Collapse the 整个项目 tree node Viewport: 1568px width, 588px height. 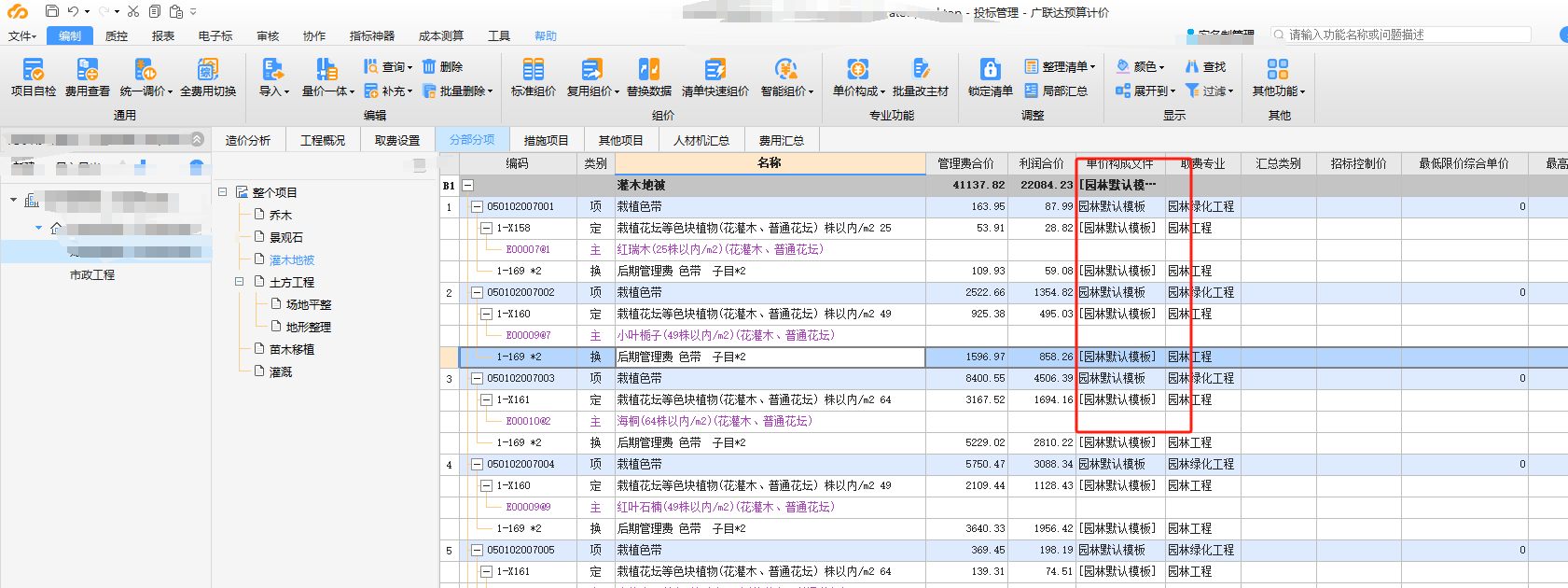[x=223, y=192]
